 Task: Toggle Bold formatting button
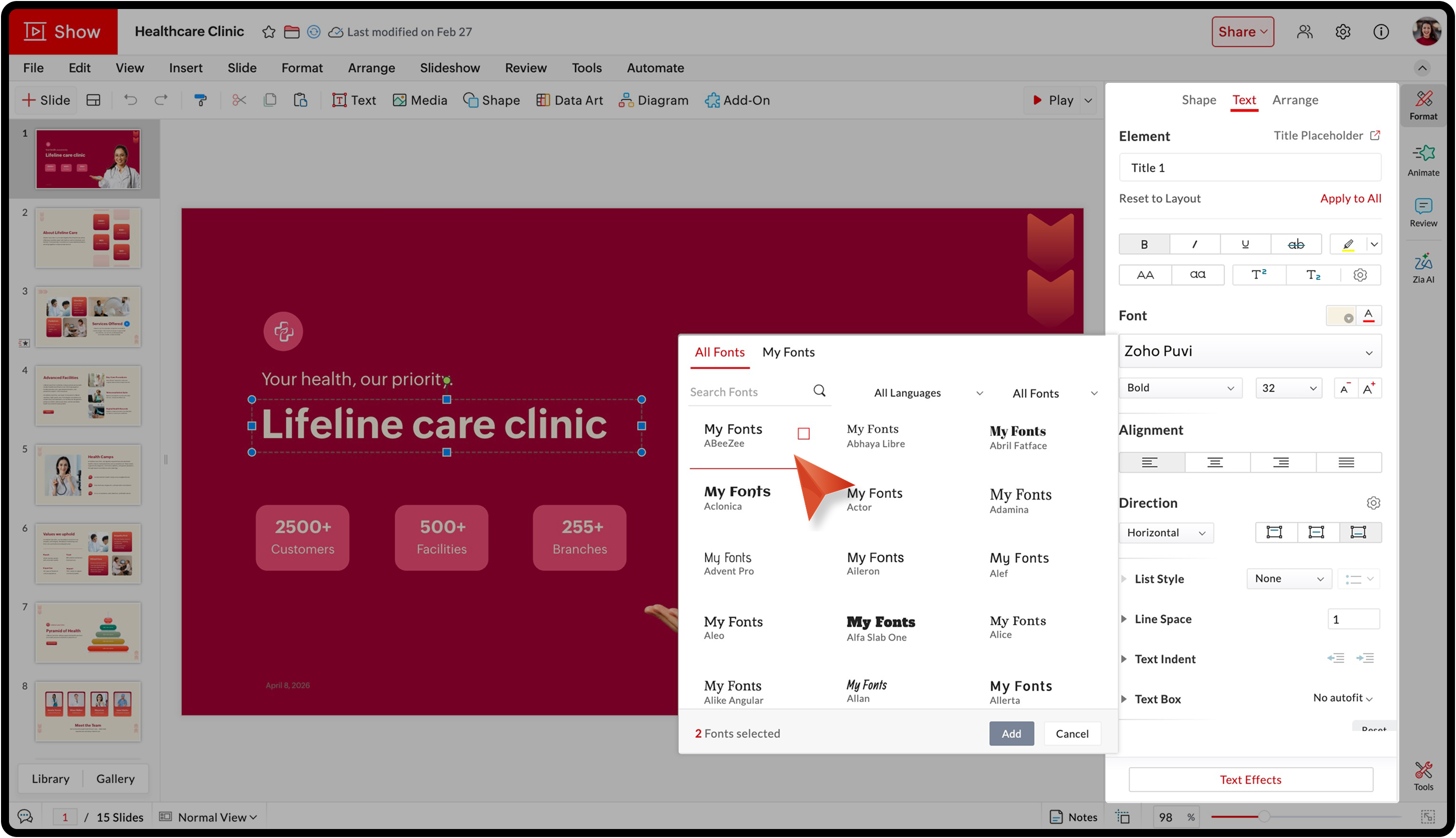[1144, 244]
